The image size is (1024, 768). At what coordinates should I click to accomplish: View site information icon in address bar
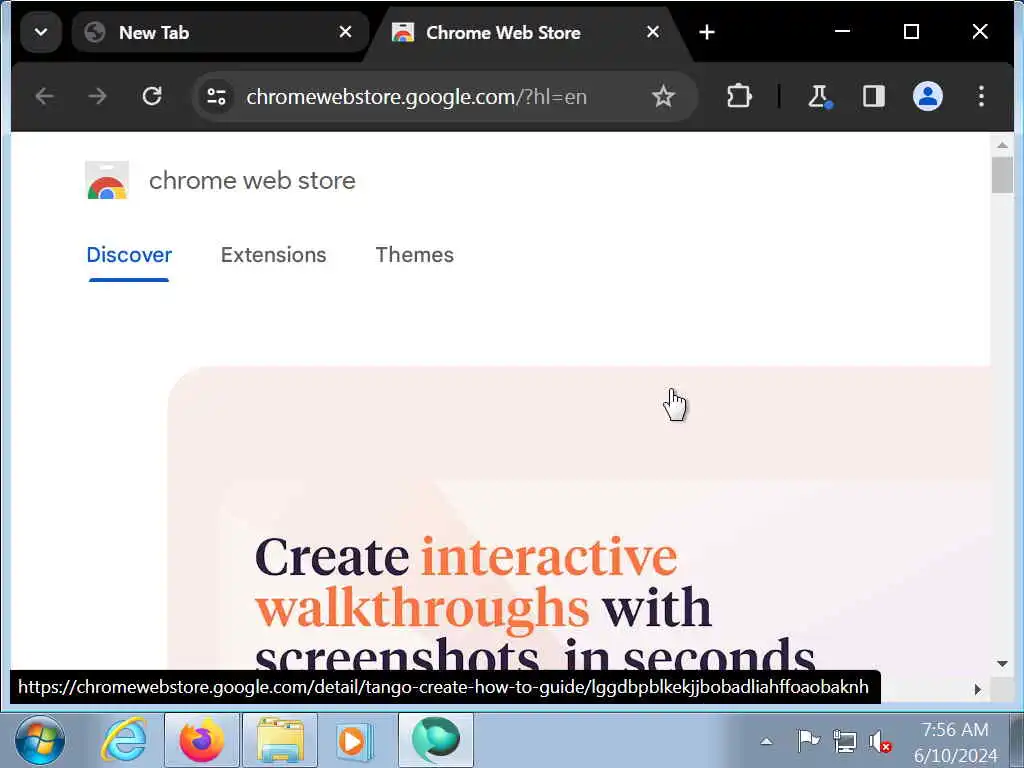tap(216, 97)
